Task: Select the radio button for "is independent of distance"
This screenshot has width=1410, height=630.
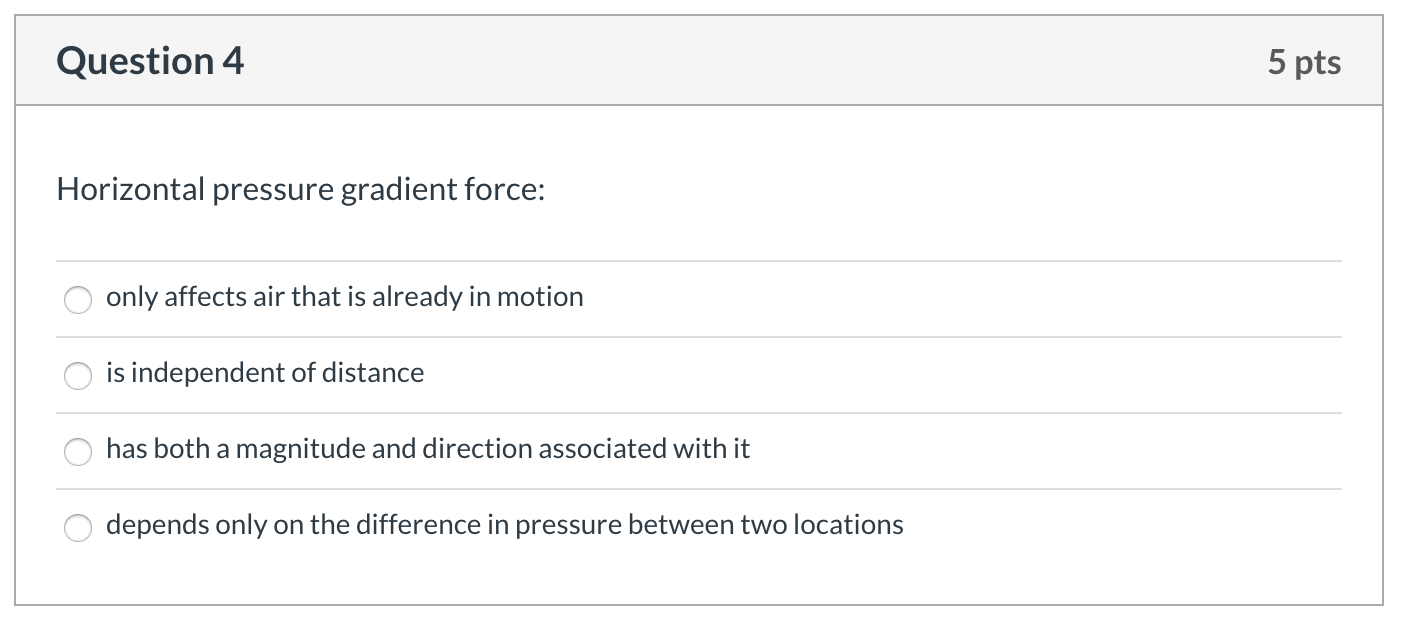Action: [78, 377]
